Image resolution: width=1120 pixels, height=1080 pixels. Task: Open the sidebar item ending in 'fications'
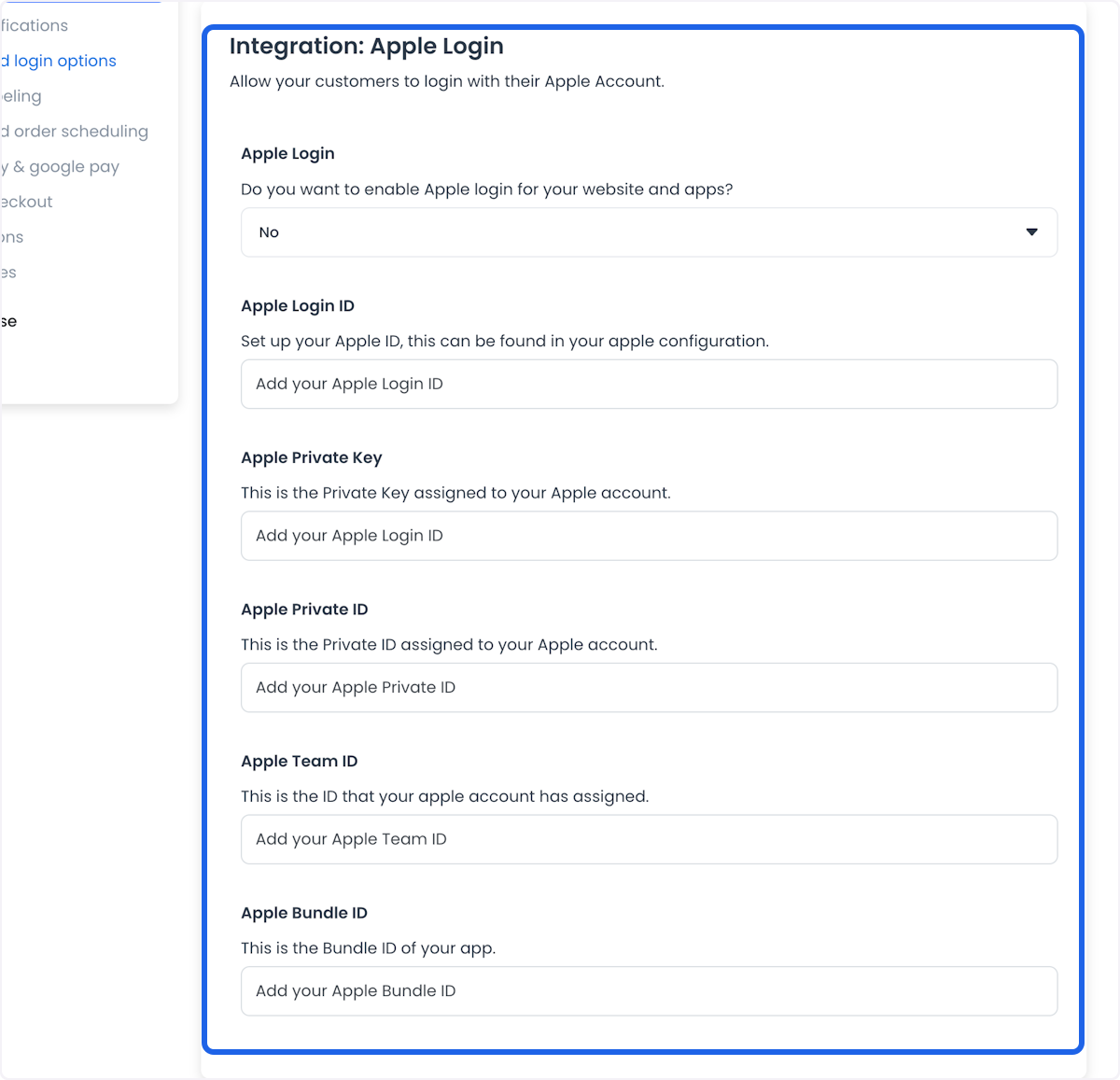click(35, 25)
